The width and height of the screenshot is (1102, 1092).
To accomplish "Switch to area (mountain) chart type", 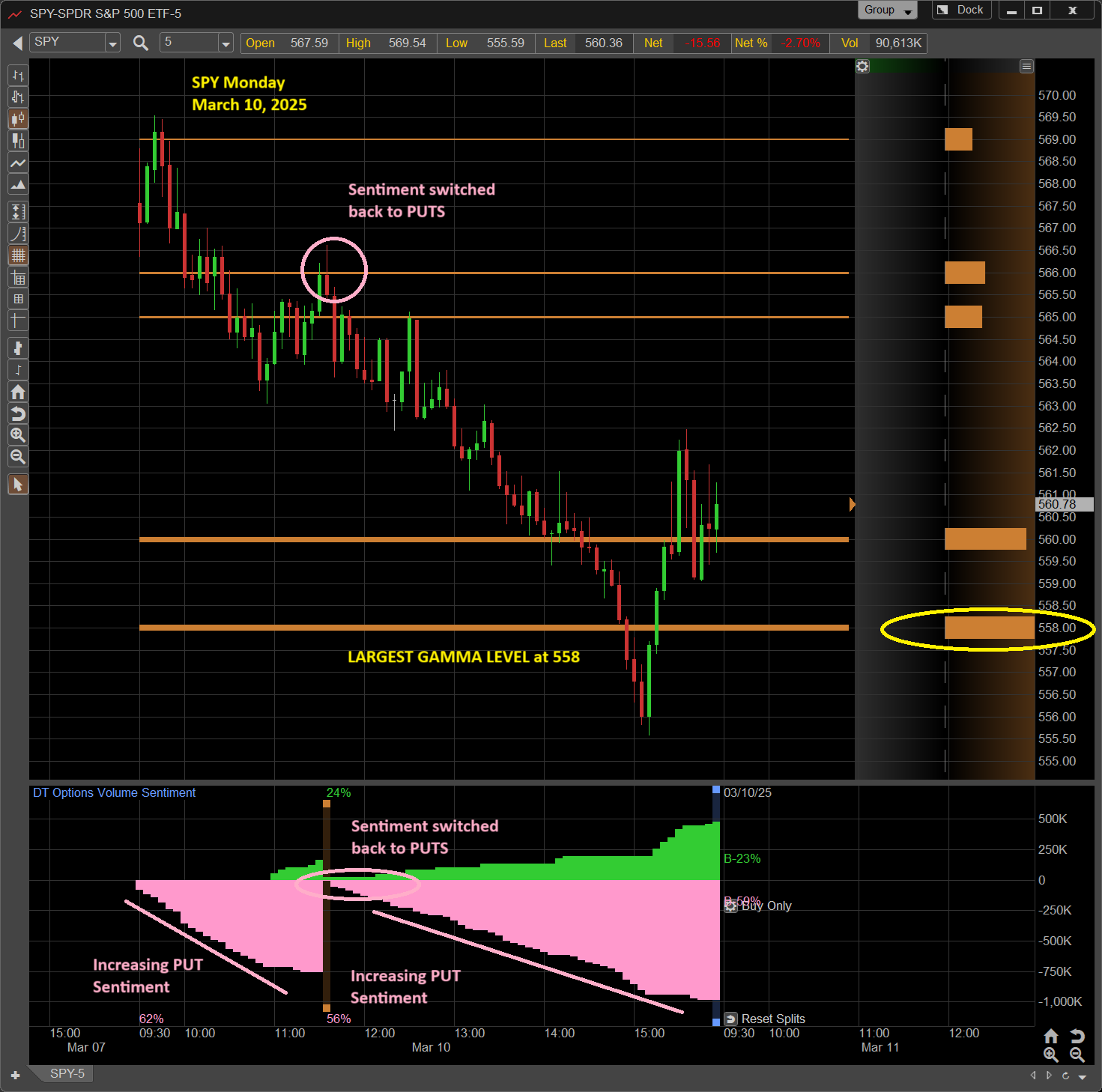I will pos(18,184).
